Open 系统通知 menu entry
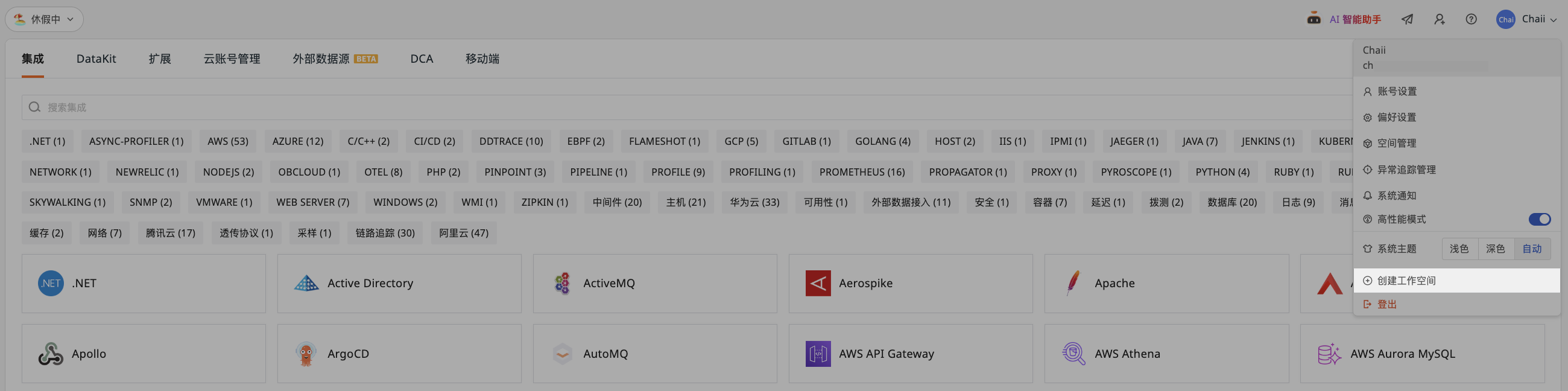 1456,195
